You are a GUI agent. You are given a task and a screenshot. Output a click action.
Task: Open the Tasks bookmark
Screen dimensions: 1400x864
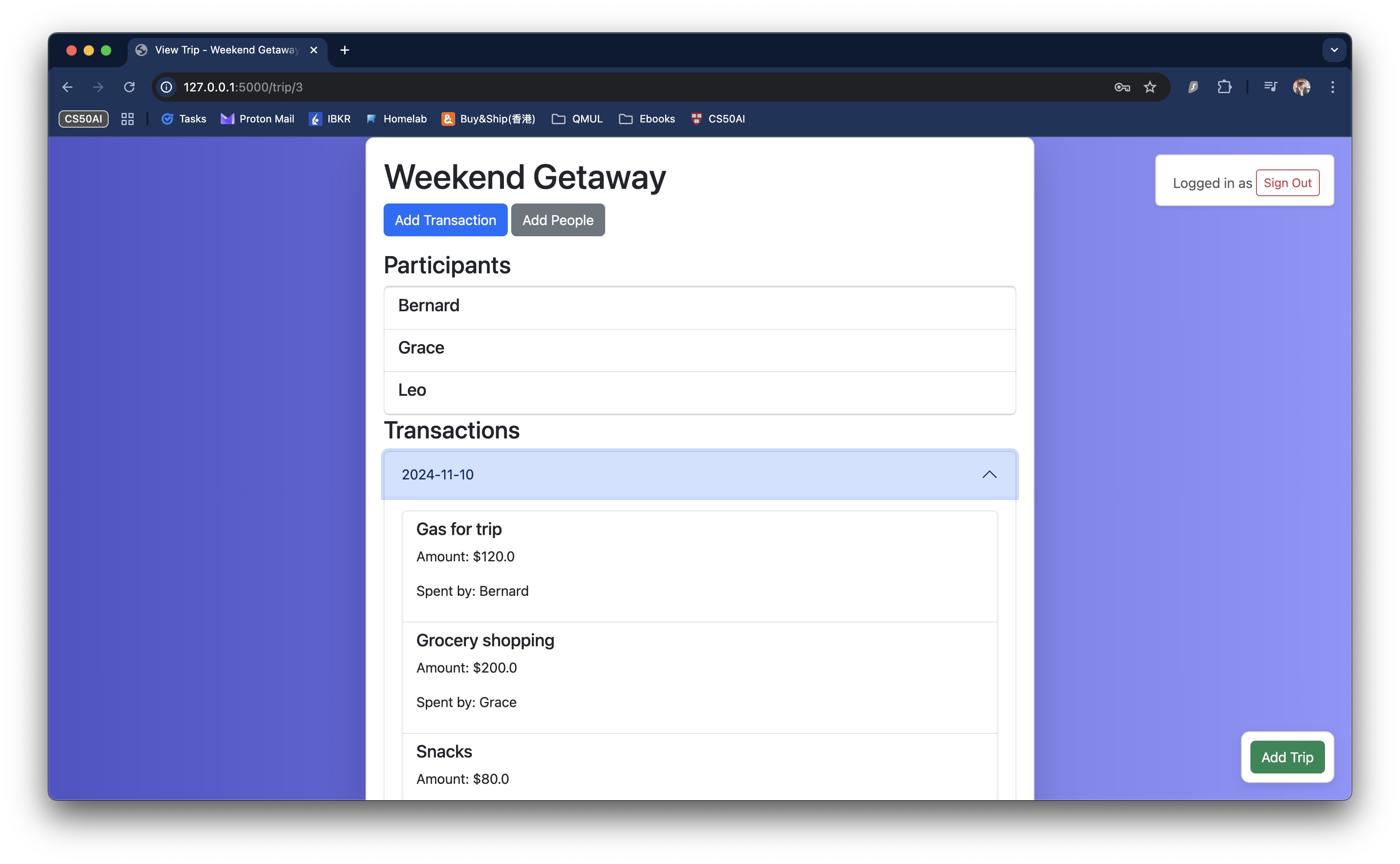click(184, 119)
